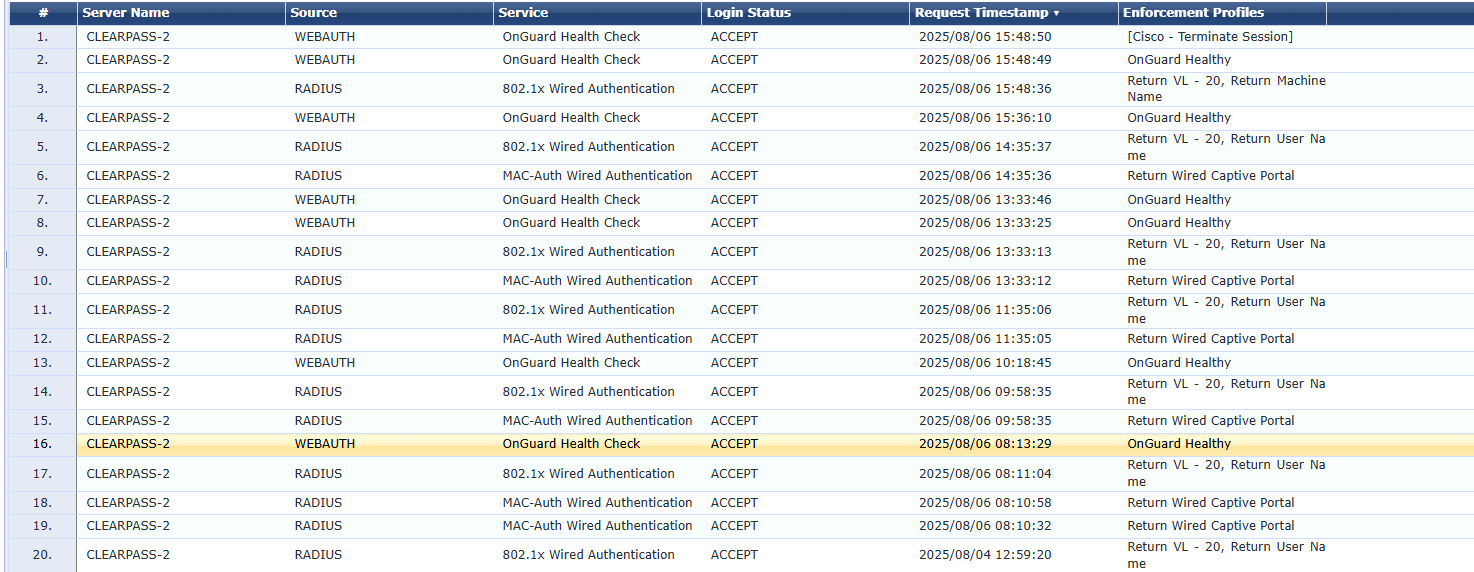
Task: Open request with timestamp 2025/08/06 13:33:46
Action: (985, 200)
